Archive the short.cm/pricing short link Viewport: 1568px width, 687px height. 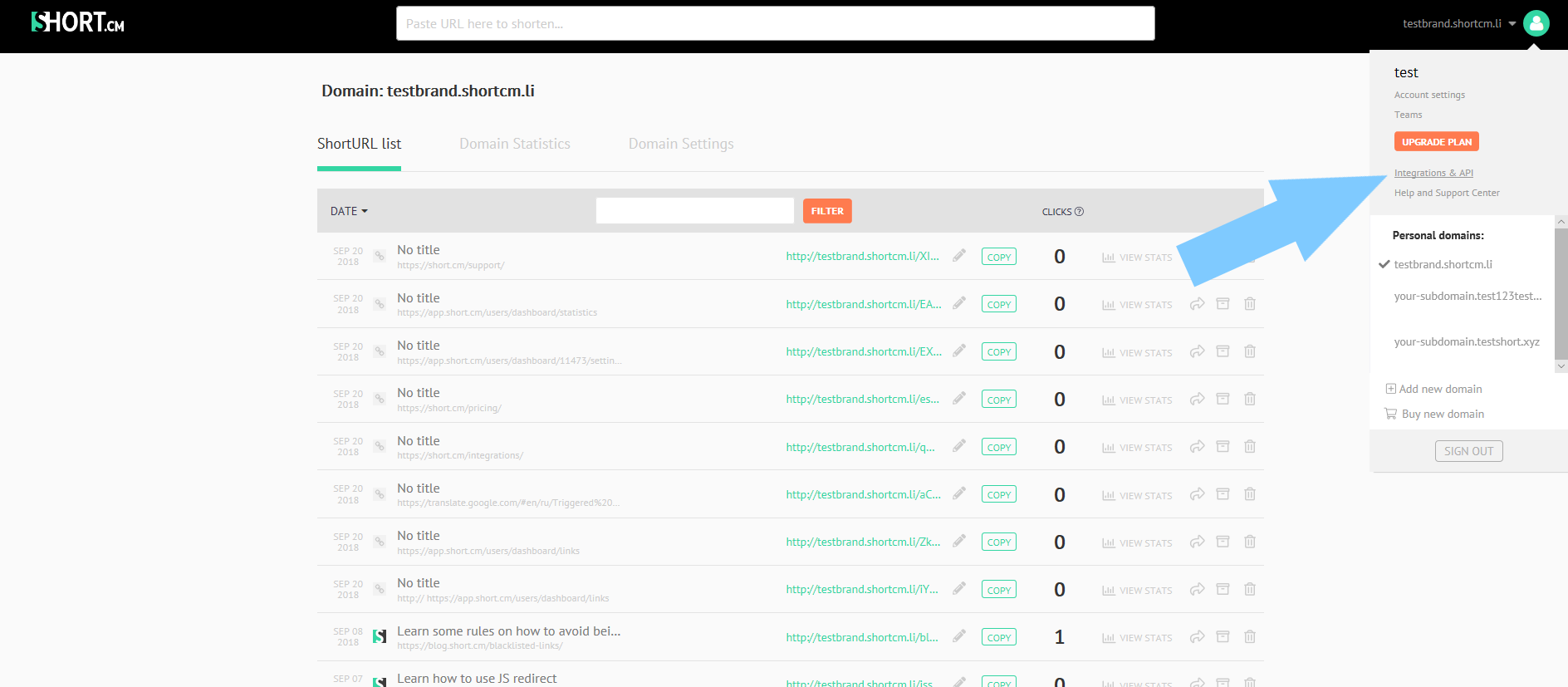coord(1223,399)
